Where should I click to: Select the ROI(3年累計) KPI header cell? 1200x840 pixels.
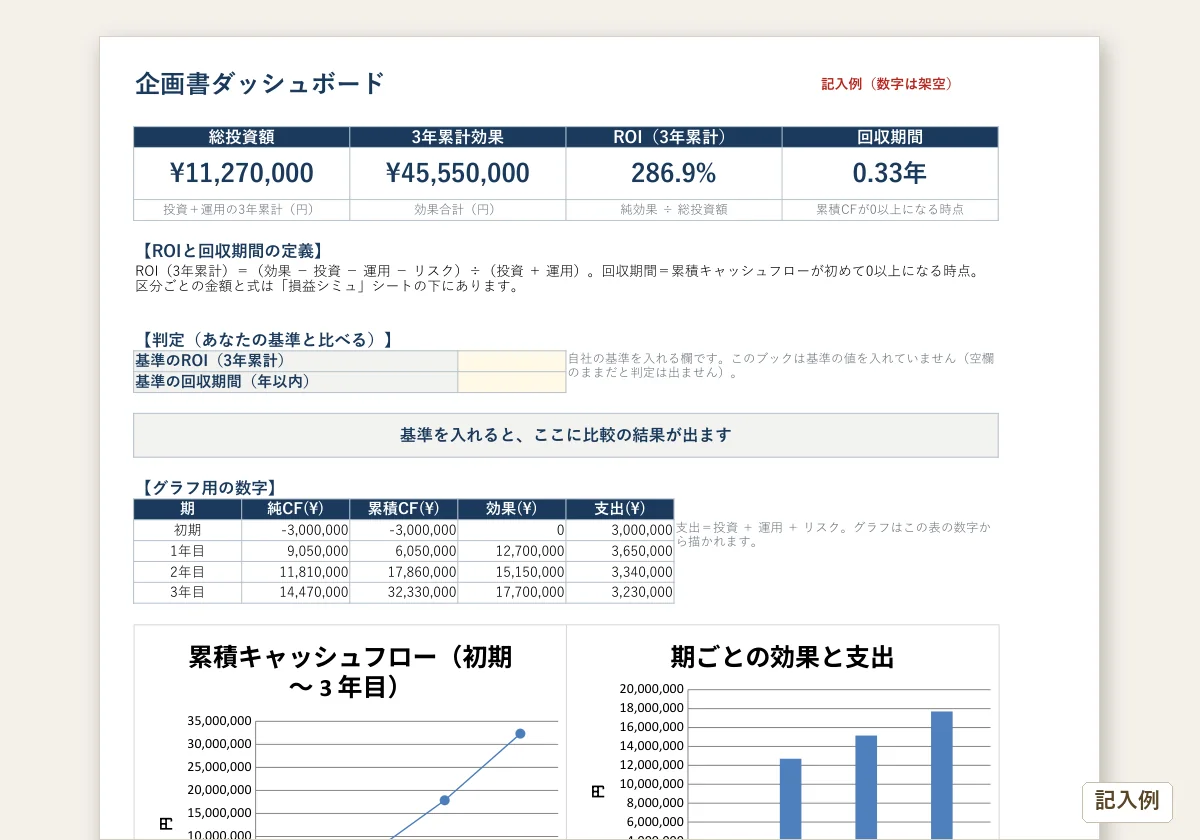[x=674, y=137]
